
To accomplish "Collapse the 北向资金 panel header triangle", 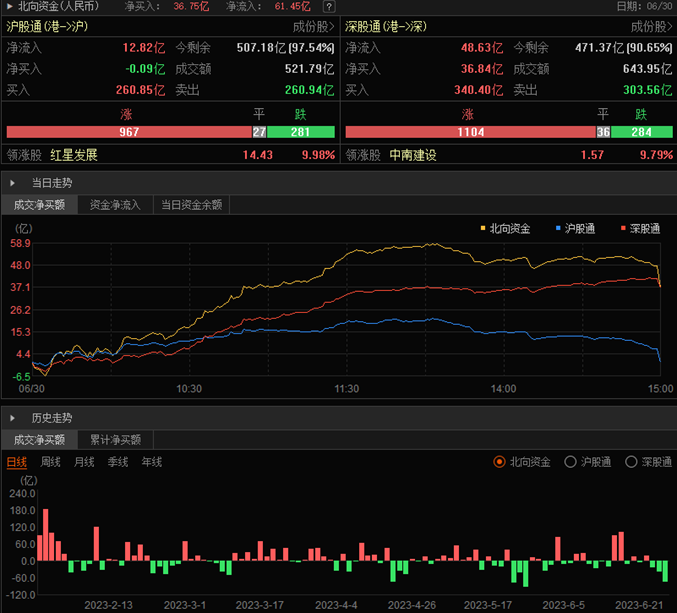I will point(9,6).
